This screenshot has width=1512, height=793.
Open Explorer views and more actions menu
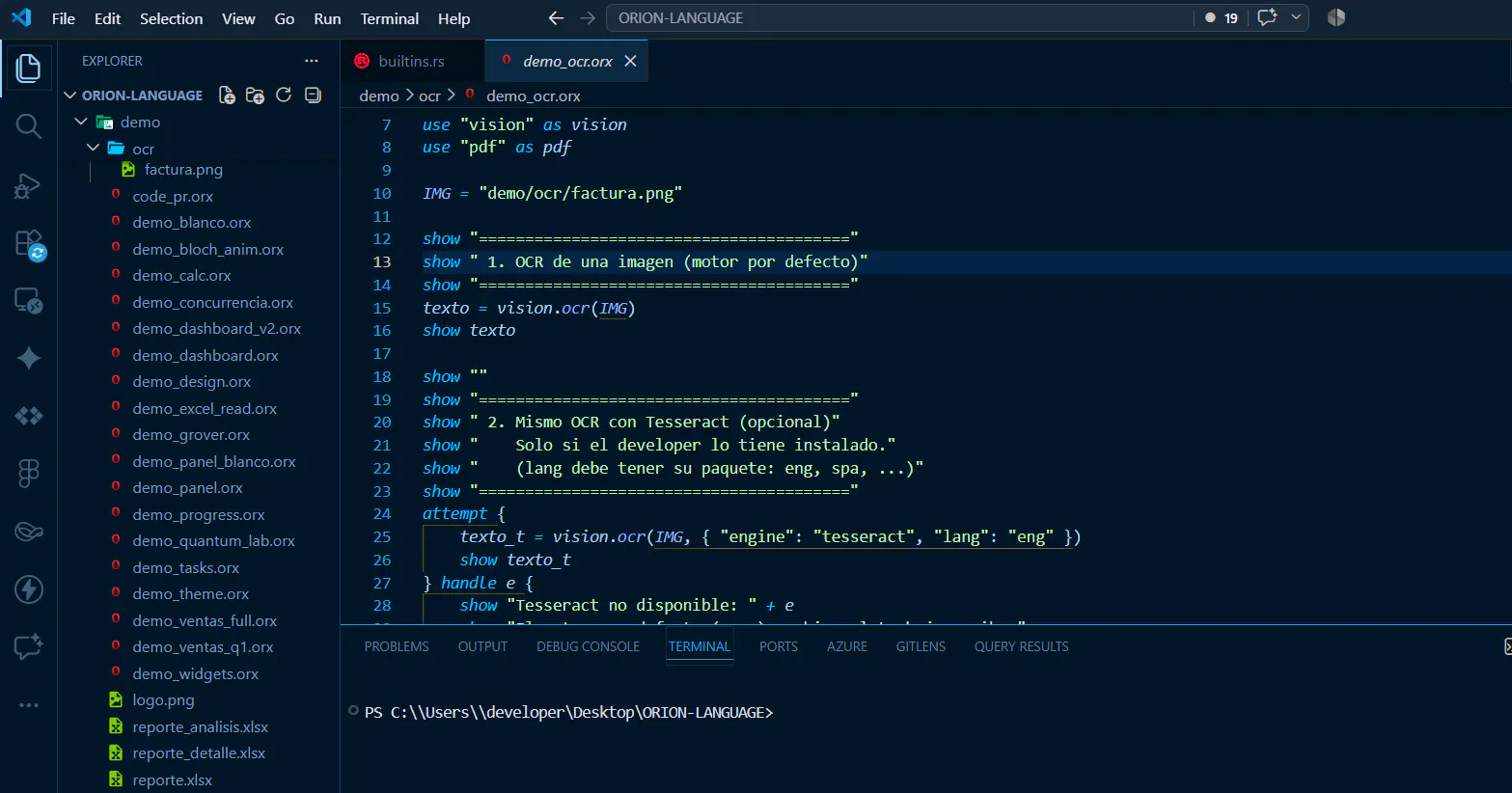(311, 61)
